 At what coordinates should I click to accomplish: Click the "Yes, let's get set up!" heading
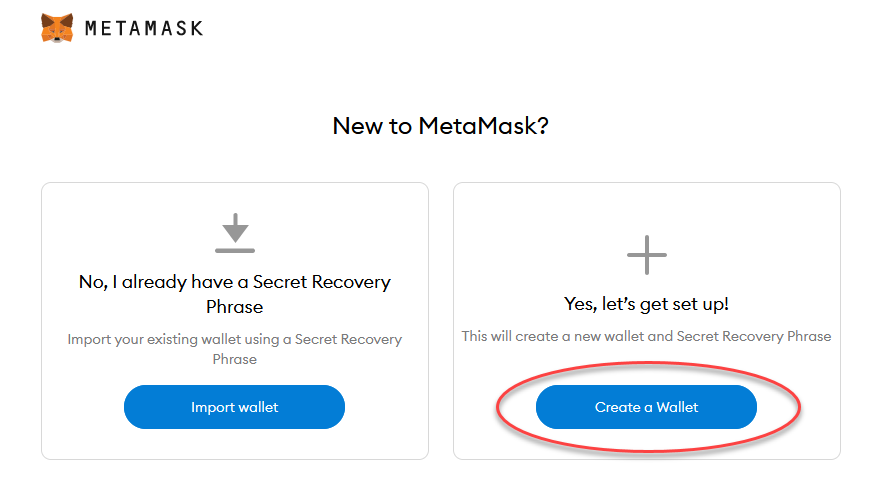coord(646,304)
